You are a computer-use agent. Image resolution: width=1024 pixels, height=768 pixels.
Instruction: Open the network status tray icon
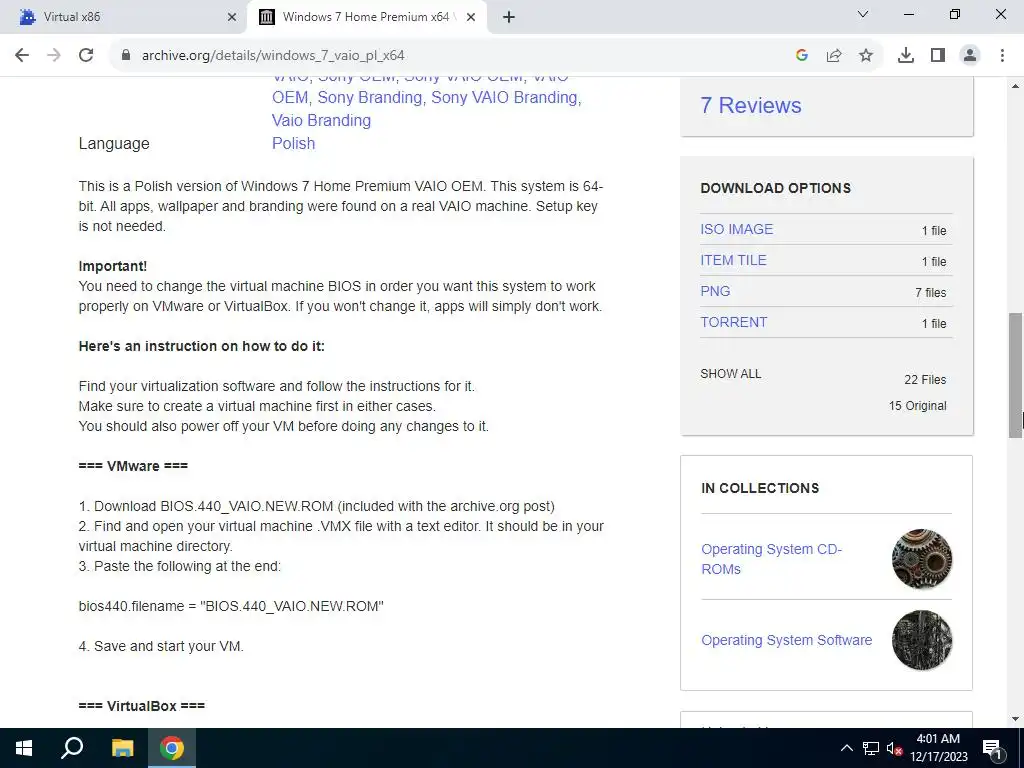pyautogui.click(x=871, y=748)
